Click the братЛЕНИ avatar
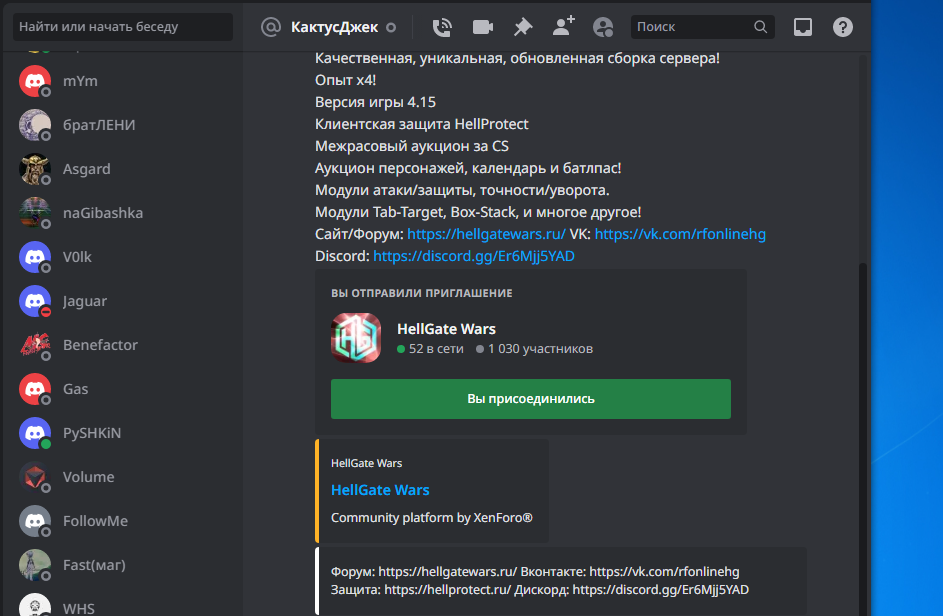943x616 pixels. 35,125
